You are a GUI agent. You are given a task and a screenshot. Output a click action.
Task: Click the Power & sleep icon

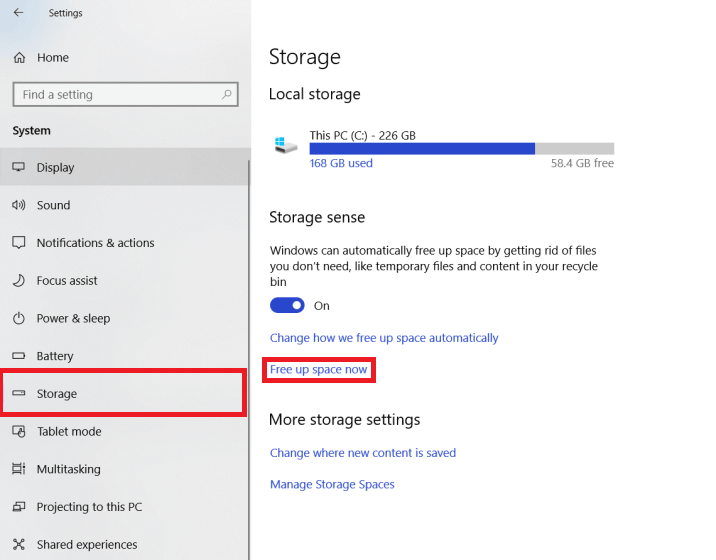[x=19, y=318]
